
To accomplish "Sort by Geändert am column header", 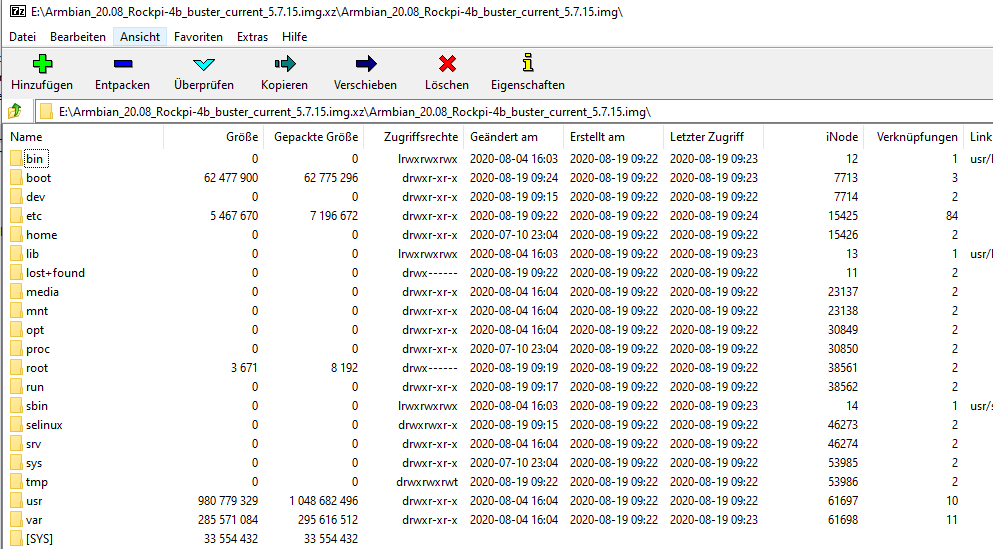I will tap(504, 137).
